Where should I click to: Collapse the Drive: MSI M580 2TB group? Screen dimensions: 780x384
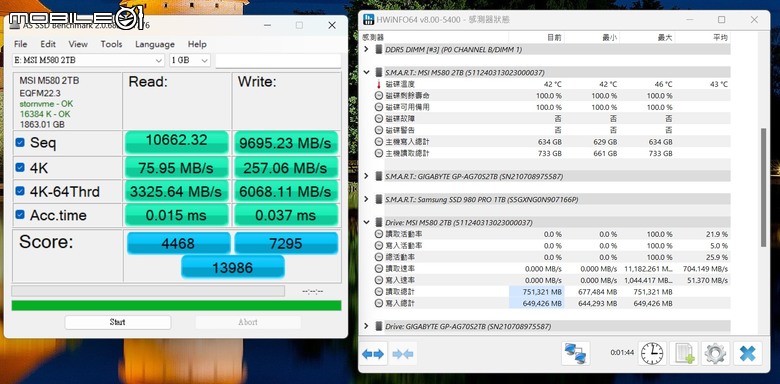tap(367, 222)
